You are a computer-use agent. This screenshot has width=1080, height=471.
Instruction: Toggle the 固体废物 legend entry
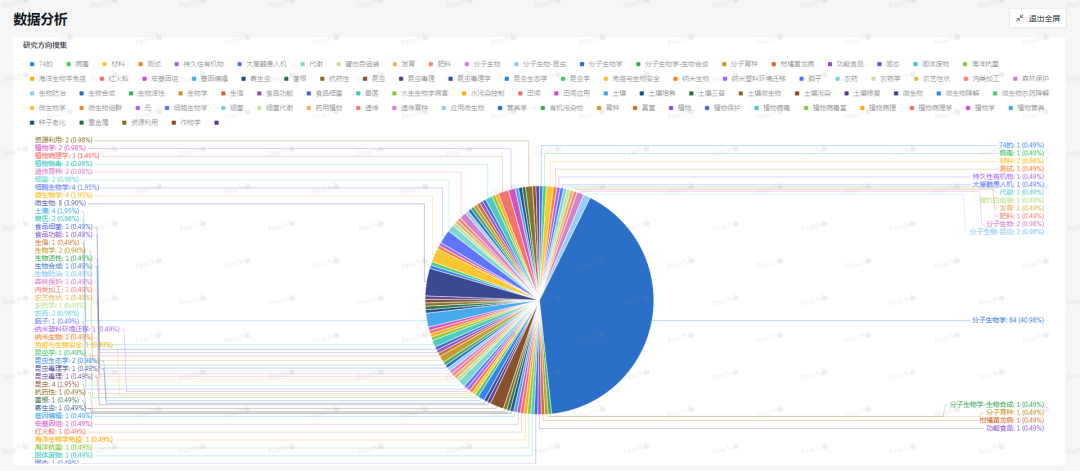(x=931, y=64)
